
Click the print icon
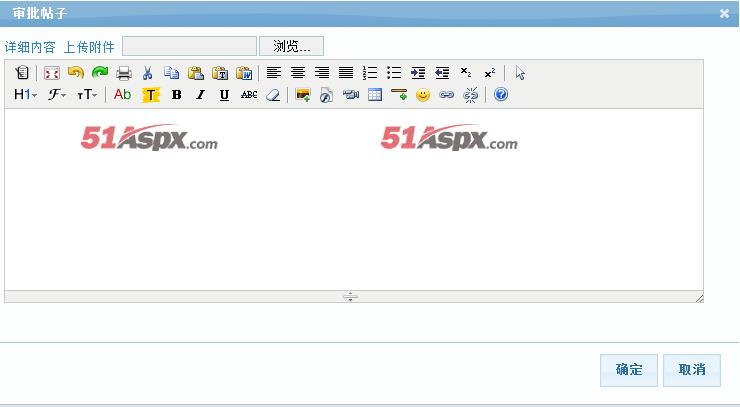pos(124,73)
